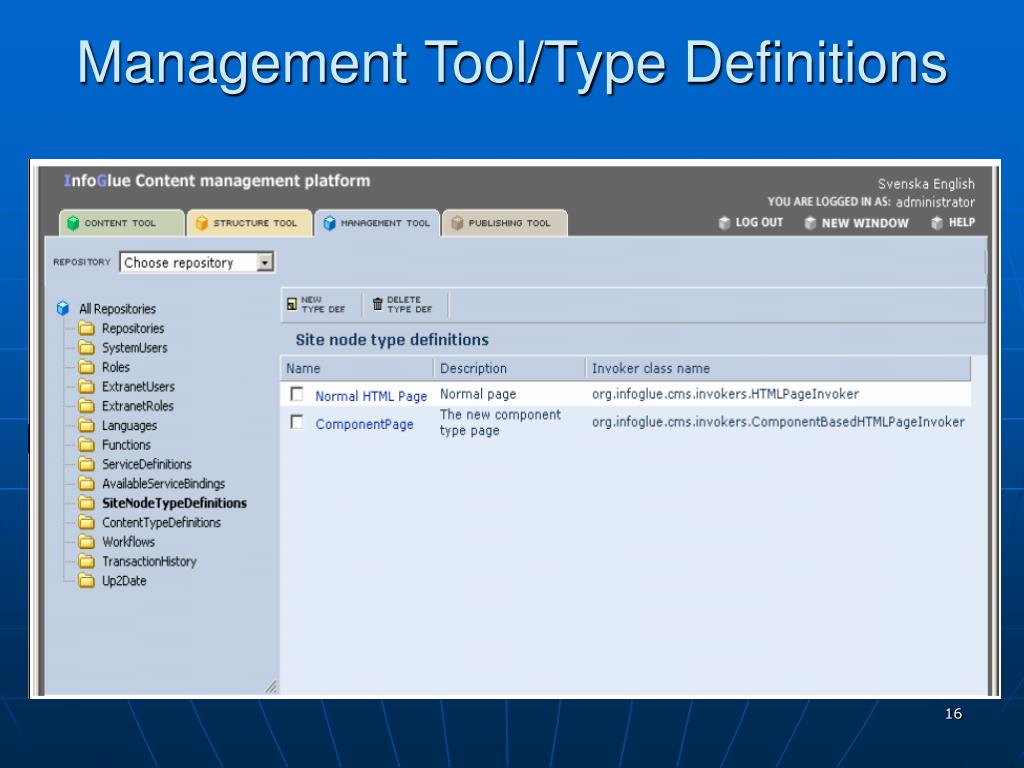Click the Delete Type Def trash icon
This screenshot has height=768, width=1024.
(x=377, y=304)
